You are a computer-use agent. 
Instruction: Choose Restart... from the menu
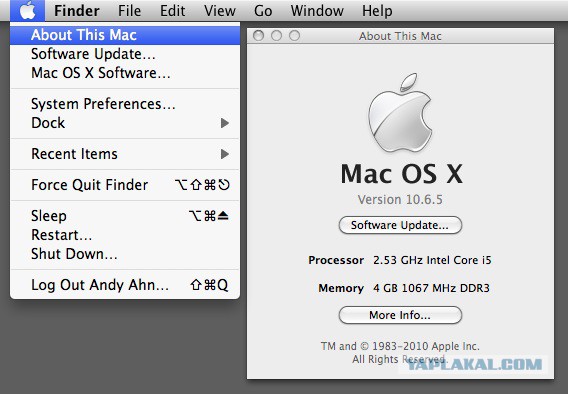coord(125,235)
